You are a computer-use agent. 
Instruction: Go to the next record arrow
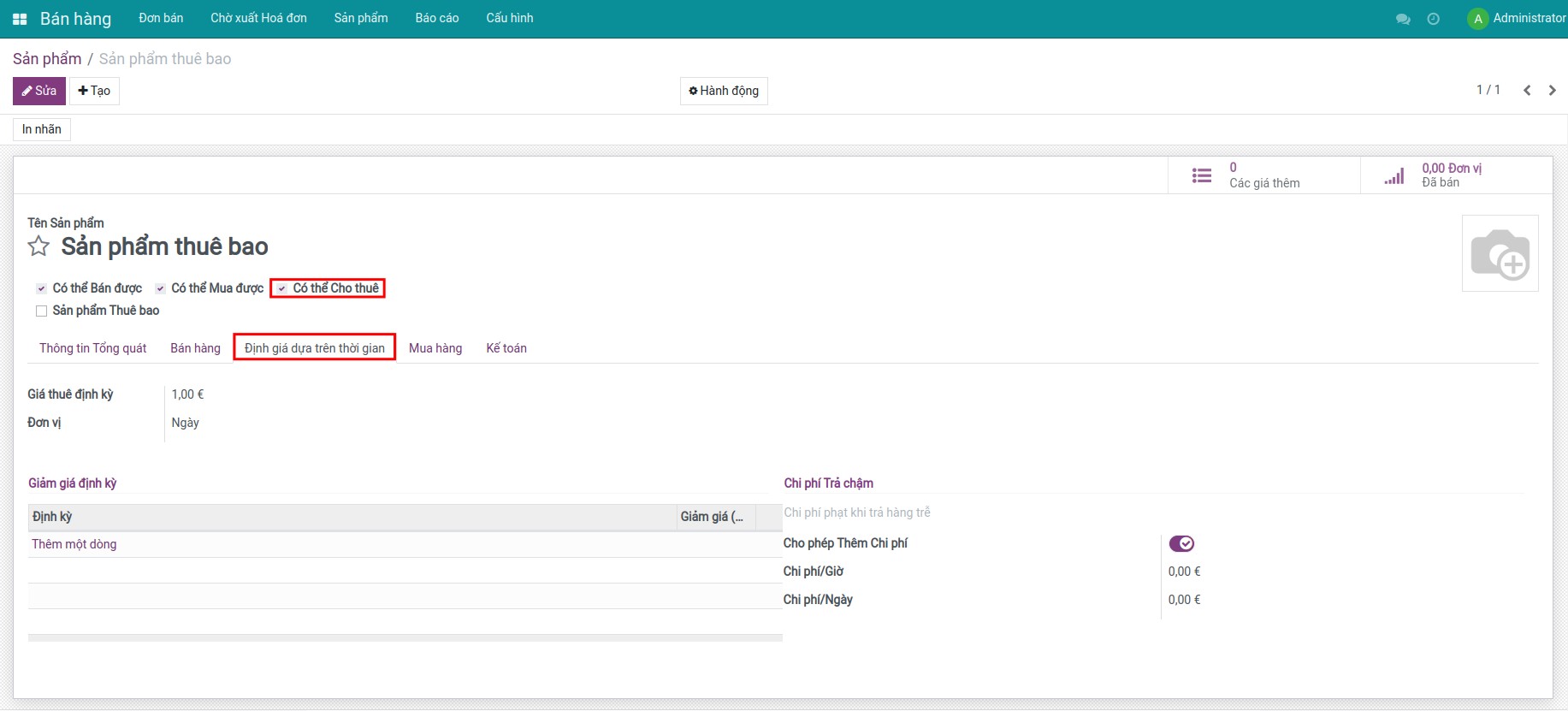pos(1552,91)
